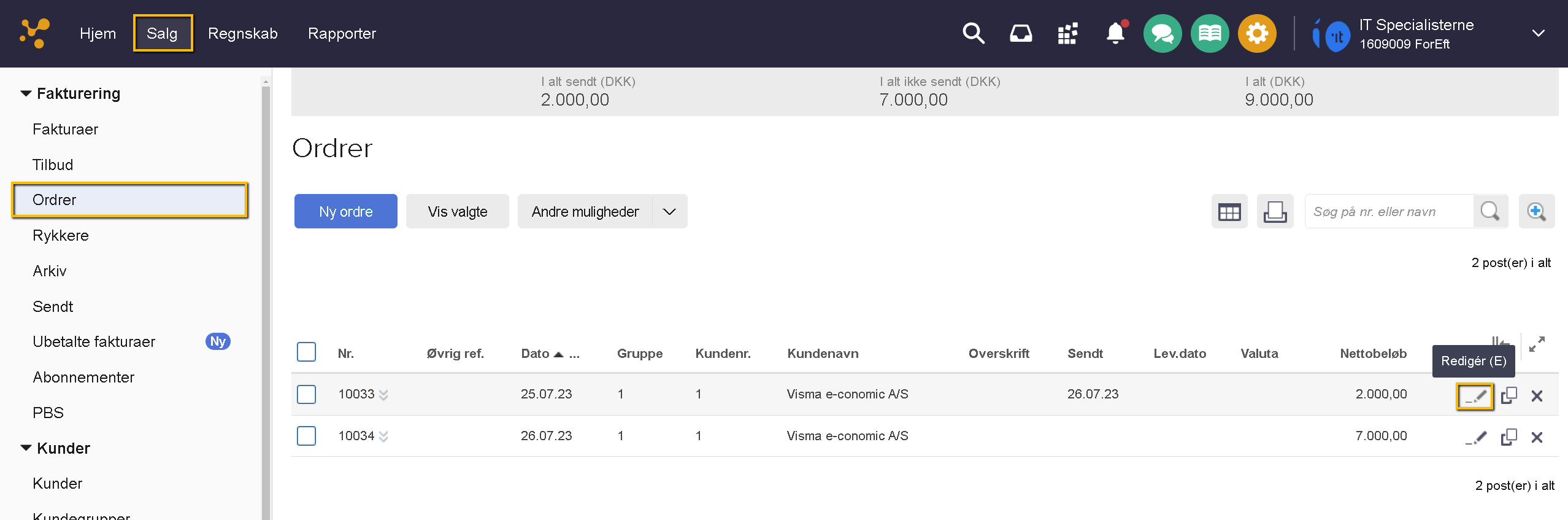The height and width of the screenshot is (520, 1568).
Task: Click the print icon above order list
Action: point(1275,212)
